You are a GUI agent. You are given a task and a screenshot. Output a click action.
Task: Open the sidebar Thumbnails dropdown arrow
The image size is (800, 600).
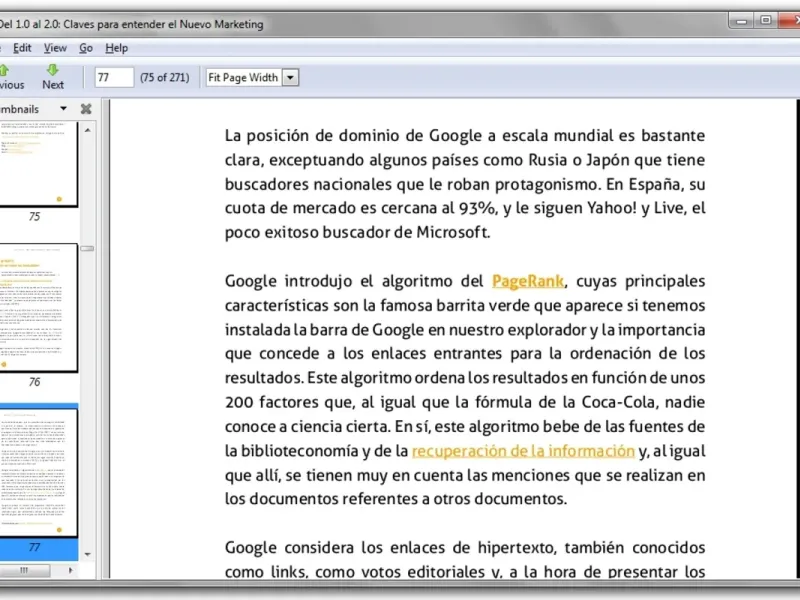(x=63, y=109)
